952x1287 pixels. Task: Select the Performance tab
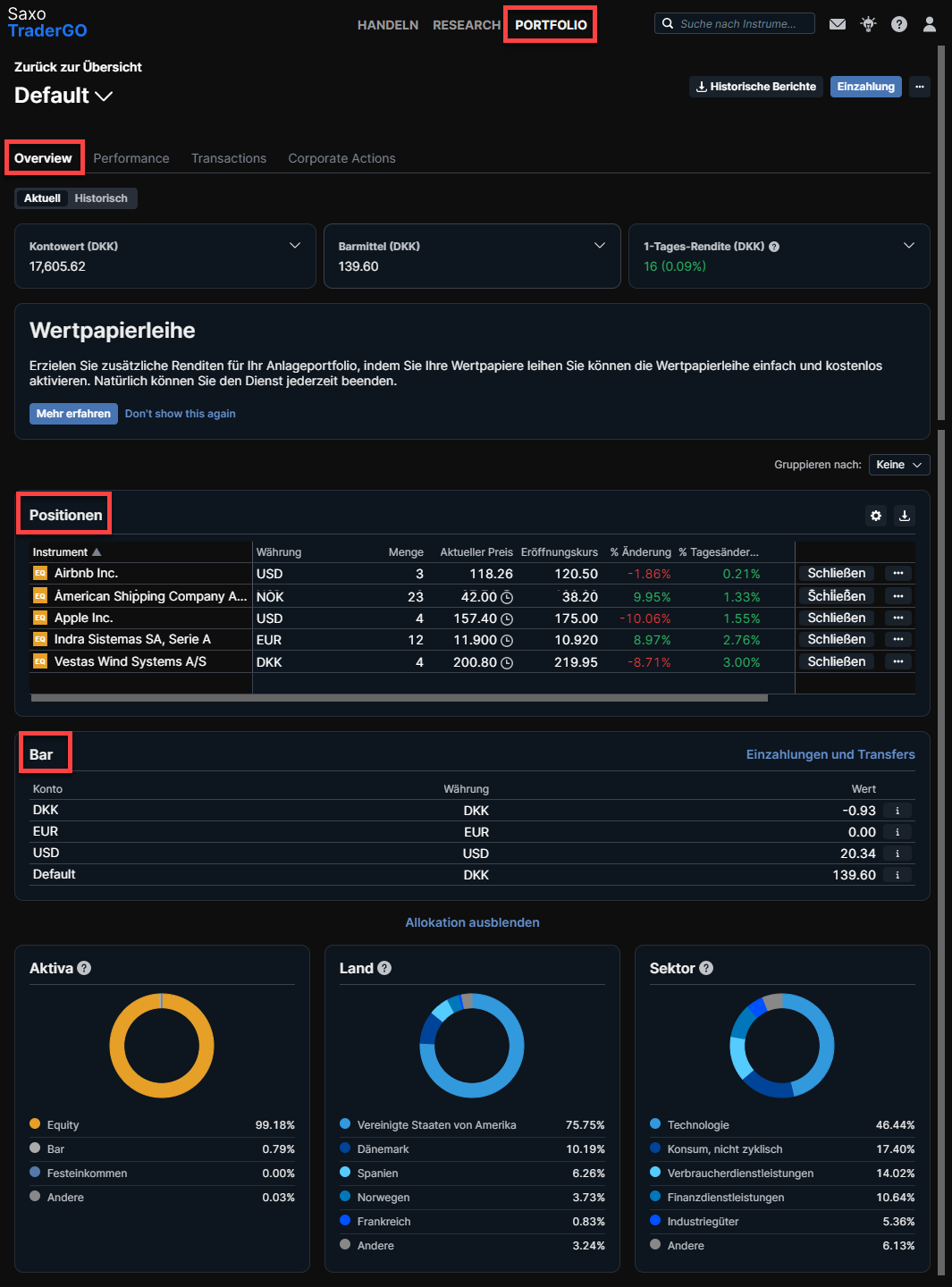[131, 158]
